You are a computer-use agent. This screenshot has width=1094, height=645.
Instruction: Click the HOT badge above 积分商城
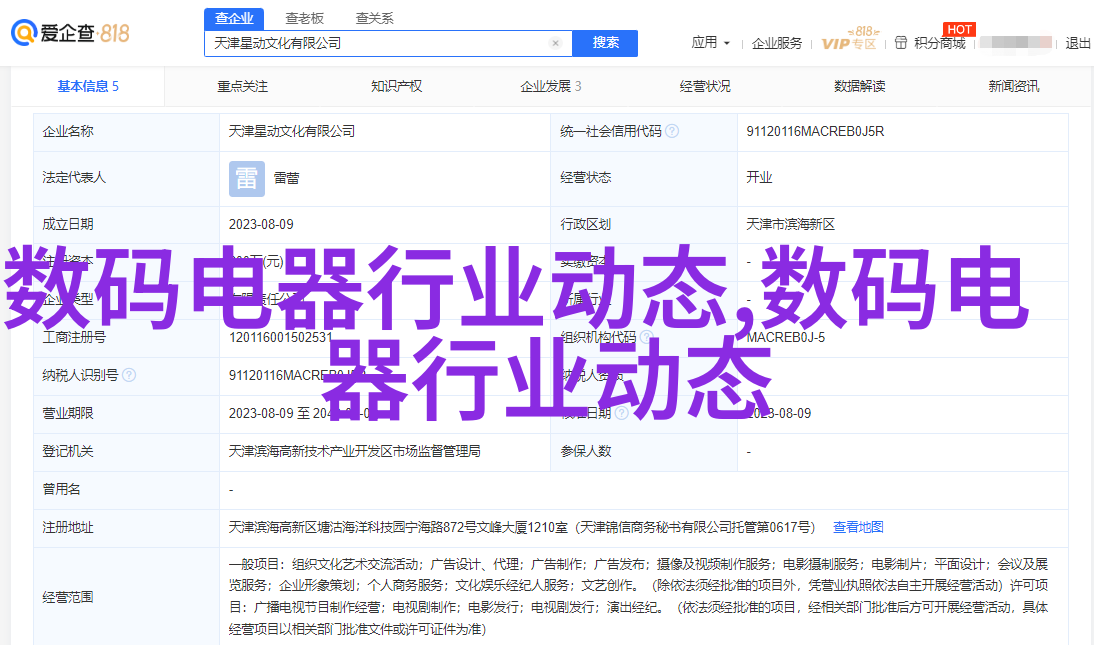tap(959, 29)
